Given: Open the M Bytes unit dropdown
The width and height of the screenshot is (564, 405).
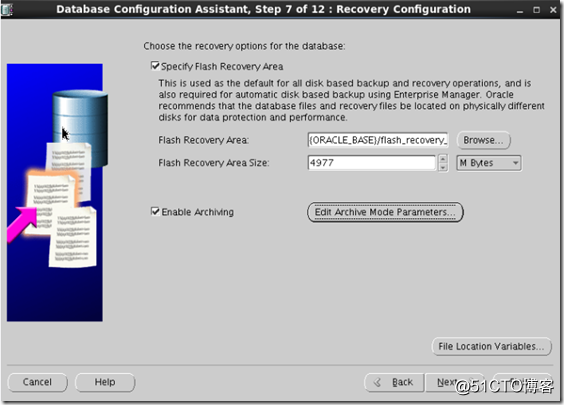Looking at the screenshot, I should tap(489, 163).
